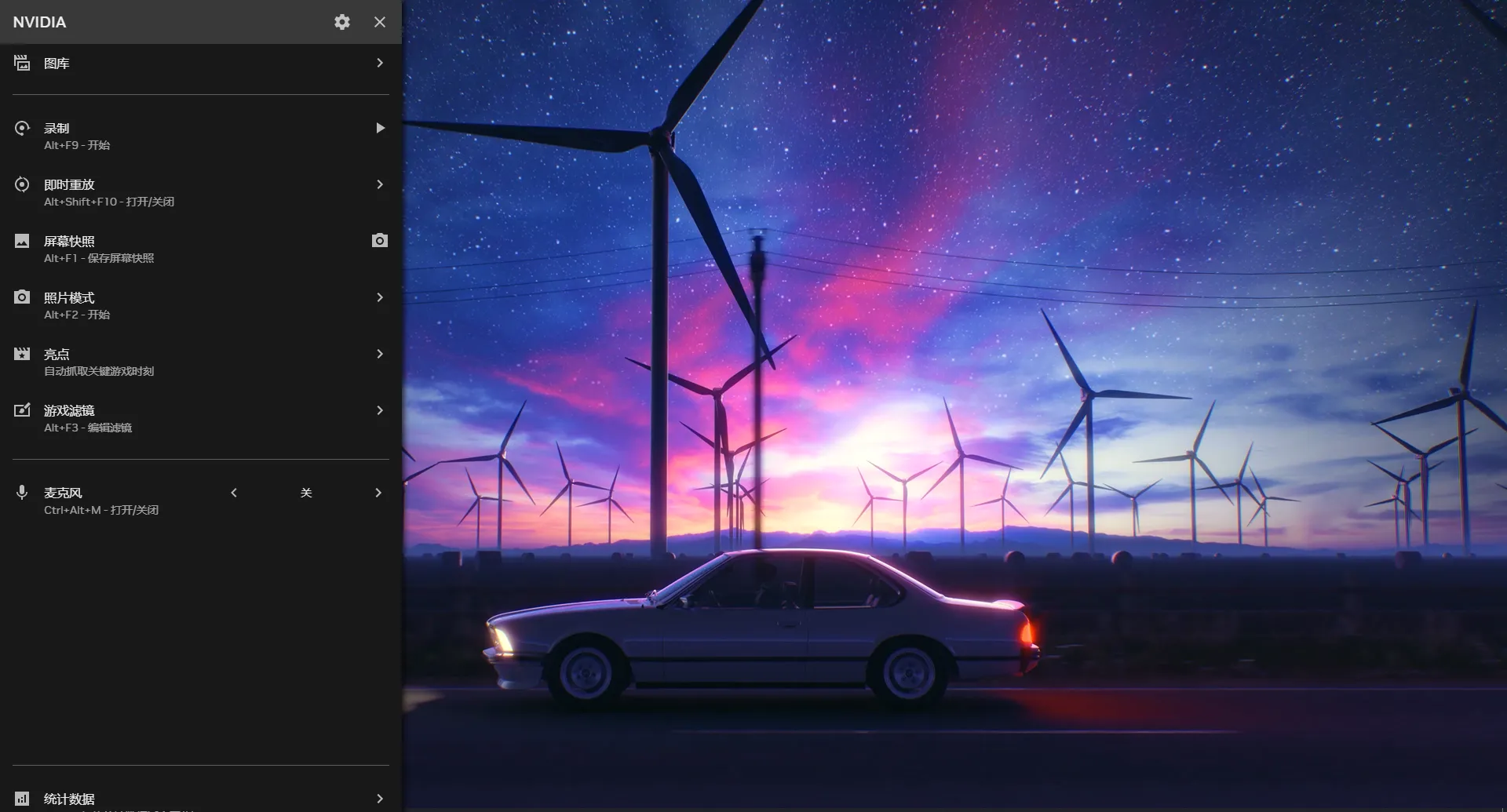The height and width of the screenshot is (812, 1507).
Task: Click the 亮点 highlights icon
Action: point(22,354)
